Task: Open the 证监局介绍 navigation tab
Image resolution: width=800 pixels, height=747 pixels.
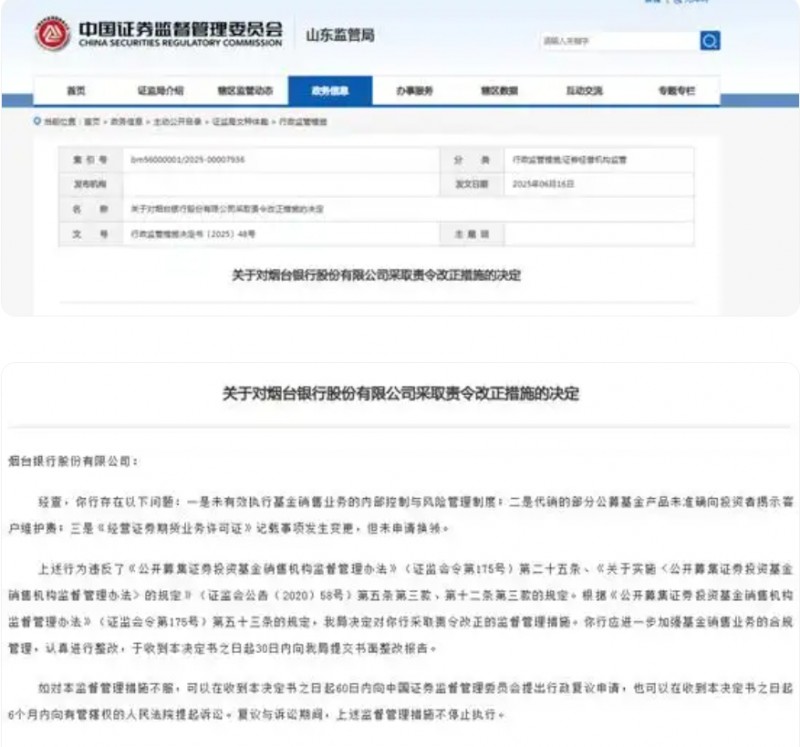Action: tap(160, 91)
